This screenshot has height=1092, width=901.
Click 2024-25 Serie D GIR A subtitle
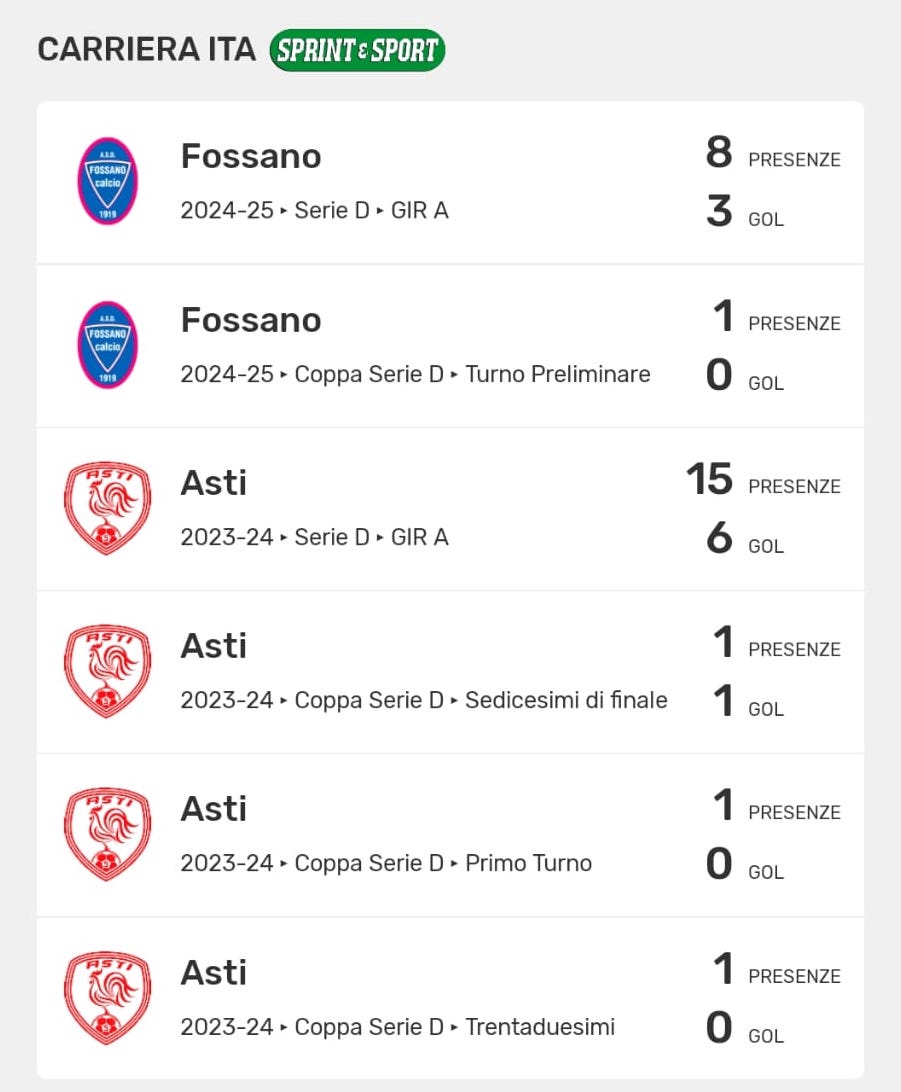point(314,211)
